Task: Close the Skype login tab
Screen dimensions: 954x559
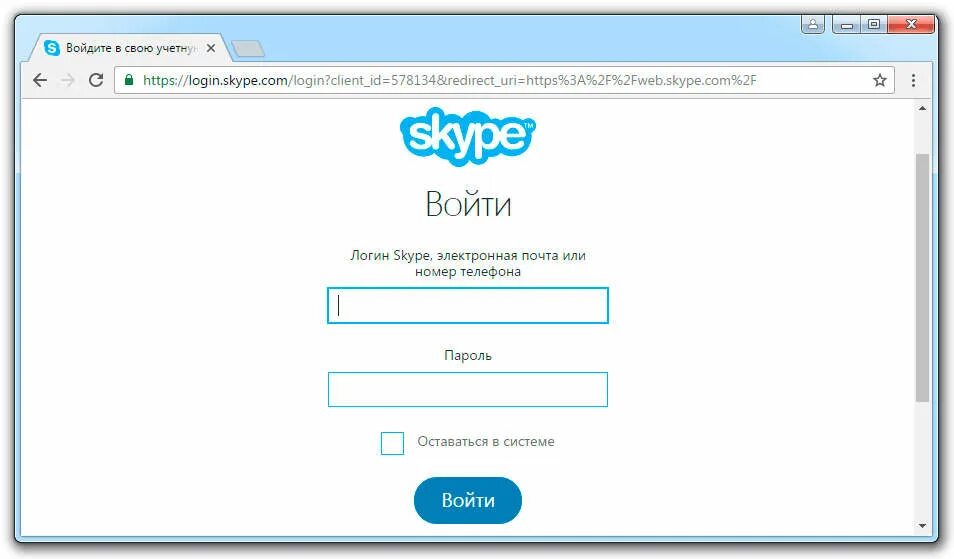Action: pos(211,48)
